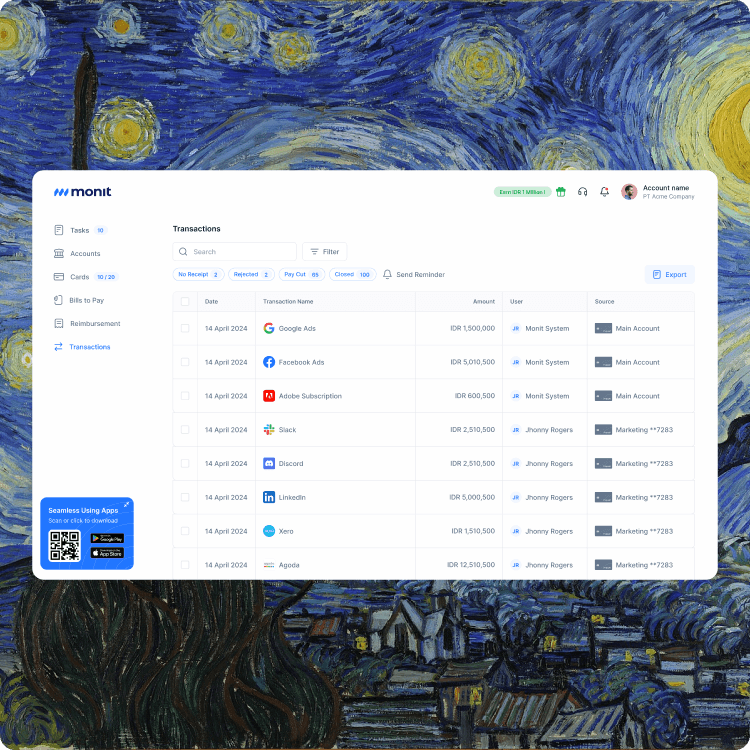
Task: Click the Google Play download badge
Action: 107,538
